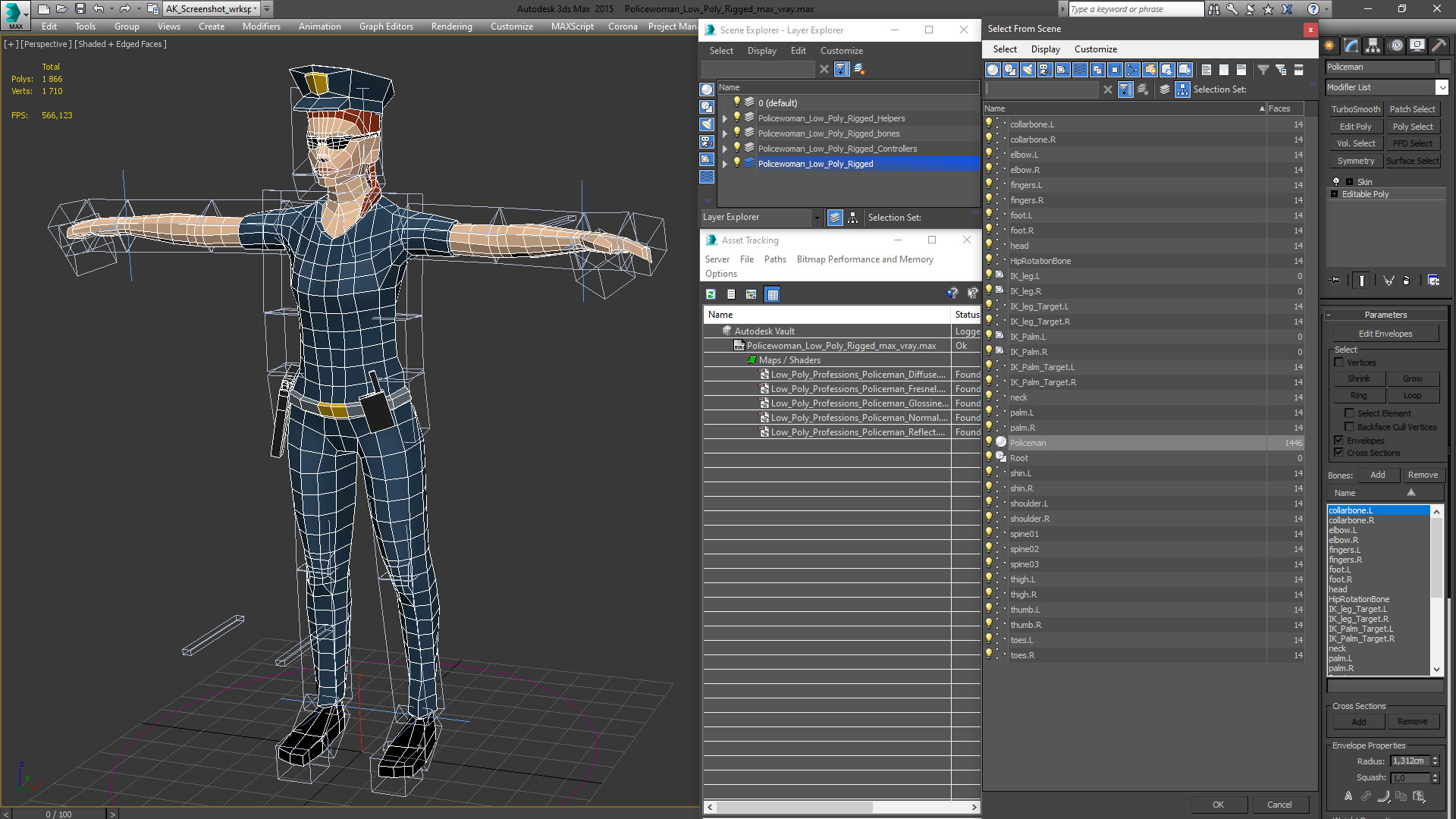The height and width of the screenshot is (819, 1456).
Task: Expand the Skin modifier sub-objects
Action: coord(1349,182)
